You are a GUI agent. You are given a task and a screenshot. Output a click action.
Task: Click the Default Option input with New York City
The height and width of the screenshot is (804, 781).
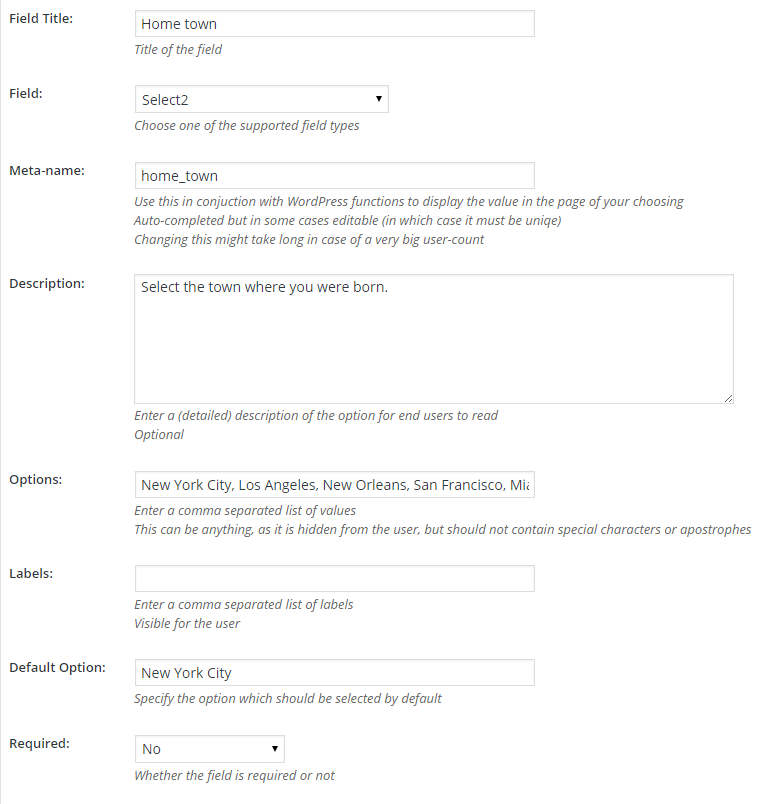[x=334, y=673]
